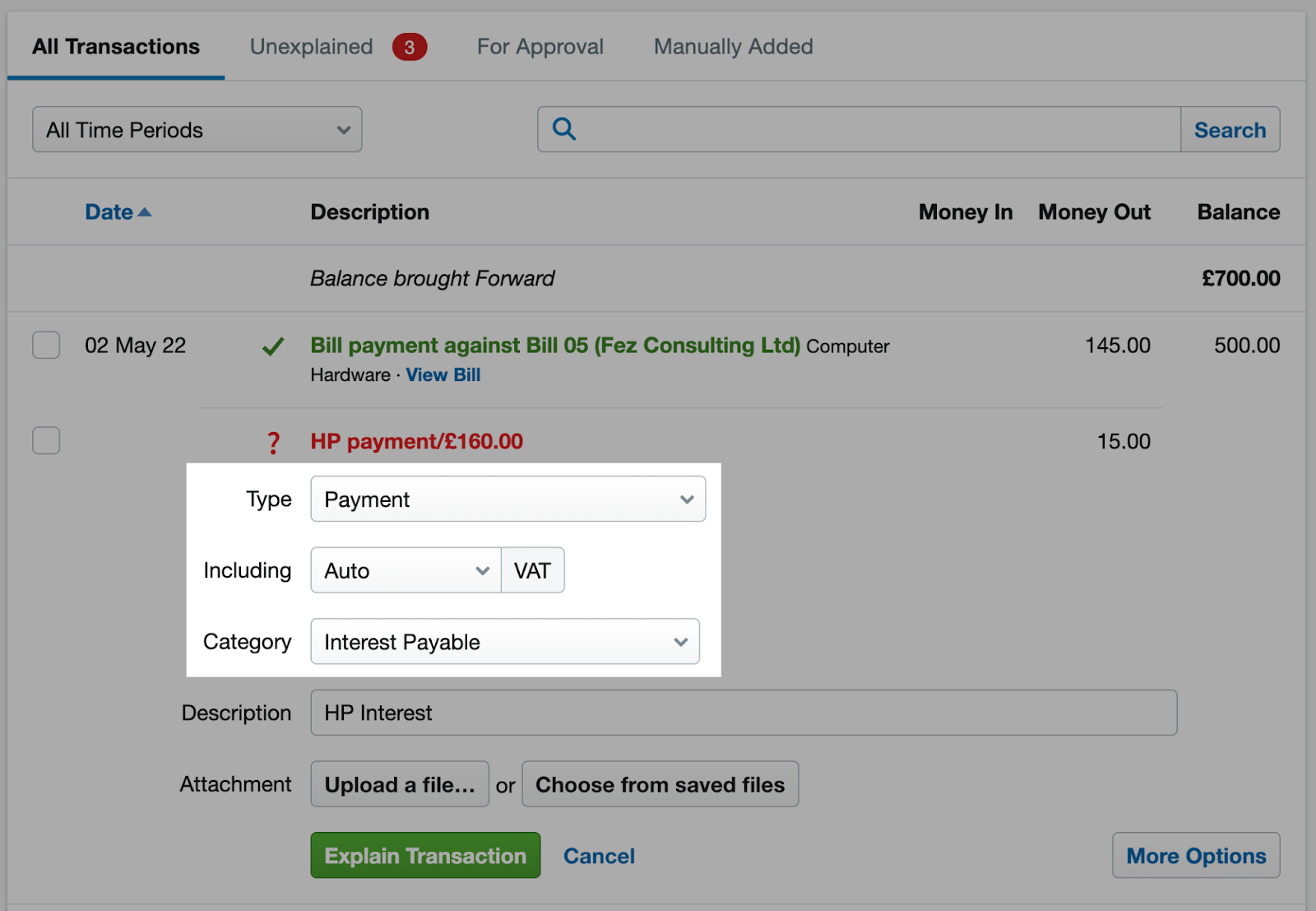Open the Category dropdown set to Interest Payable

[x=505, y=642]
